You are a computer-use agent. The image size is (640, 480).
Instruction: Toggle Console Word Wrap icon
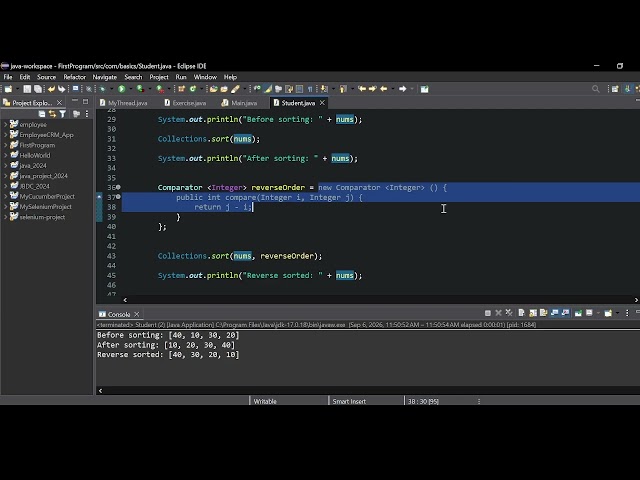tap(543, 313)
